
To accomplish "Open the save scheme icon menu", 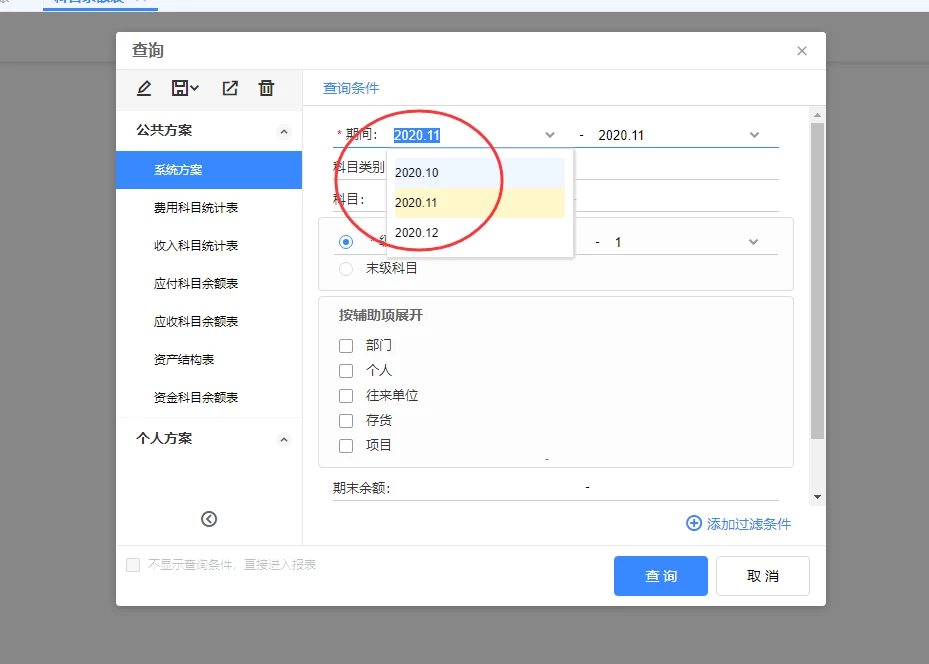I will click(185, 89).
